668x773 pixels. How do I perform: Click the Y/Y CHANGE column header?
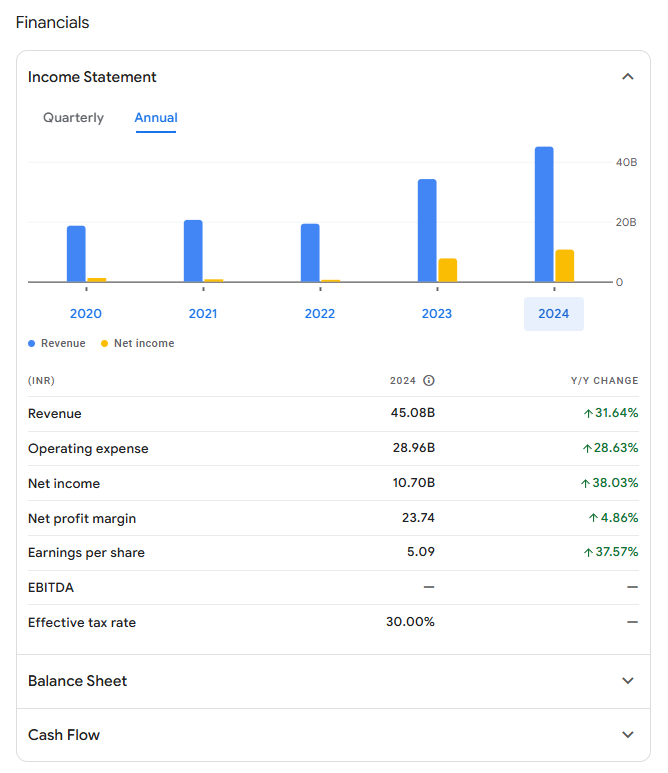click(605, 381)
